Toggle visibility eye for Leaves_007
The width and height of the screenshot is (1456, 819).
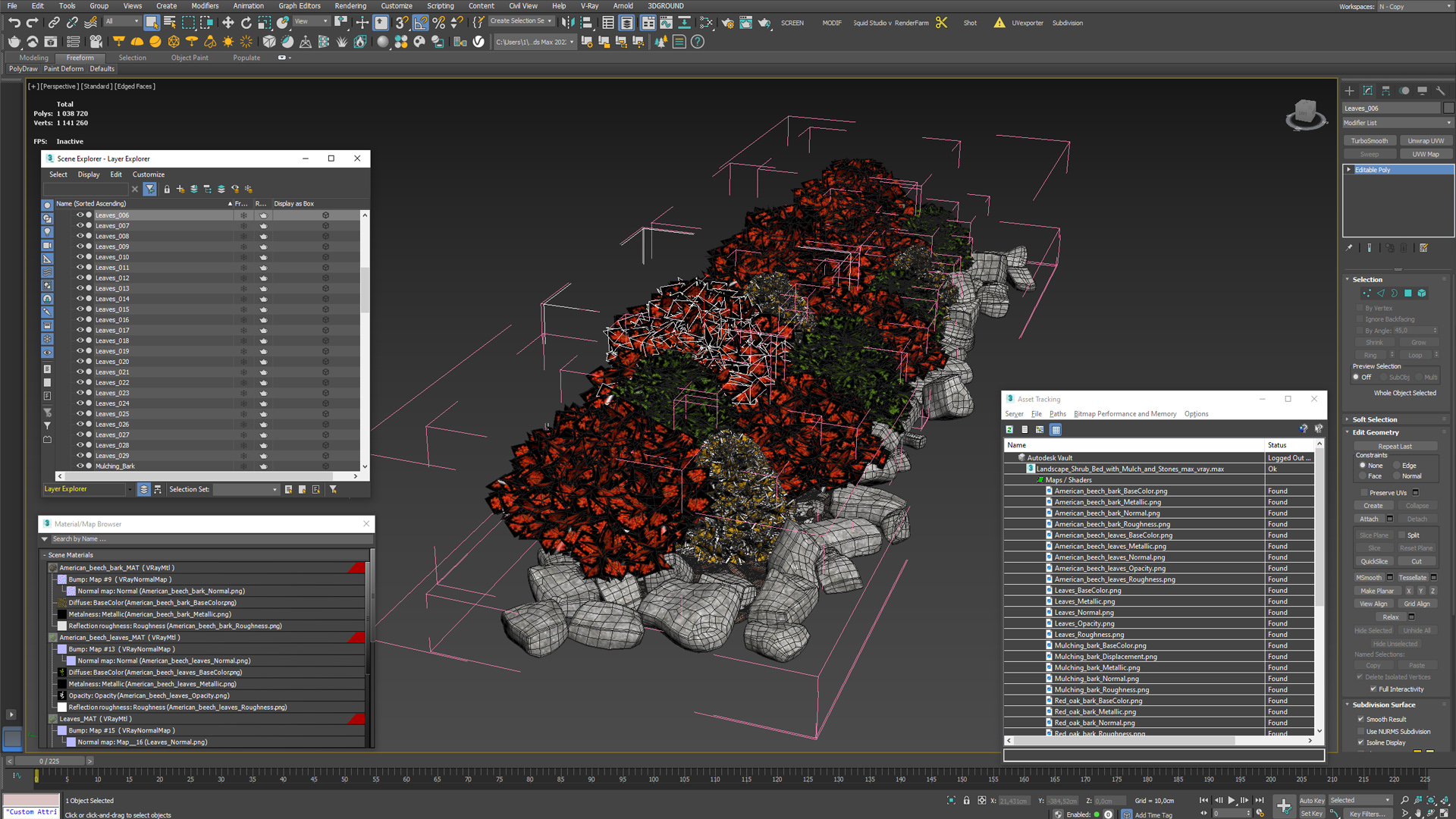(x=80, y=226)
